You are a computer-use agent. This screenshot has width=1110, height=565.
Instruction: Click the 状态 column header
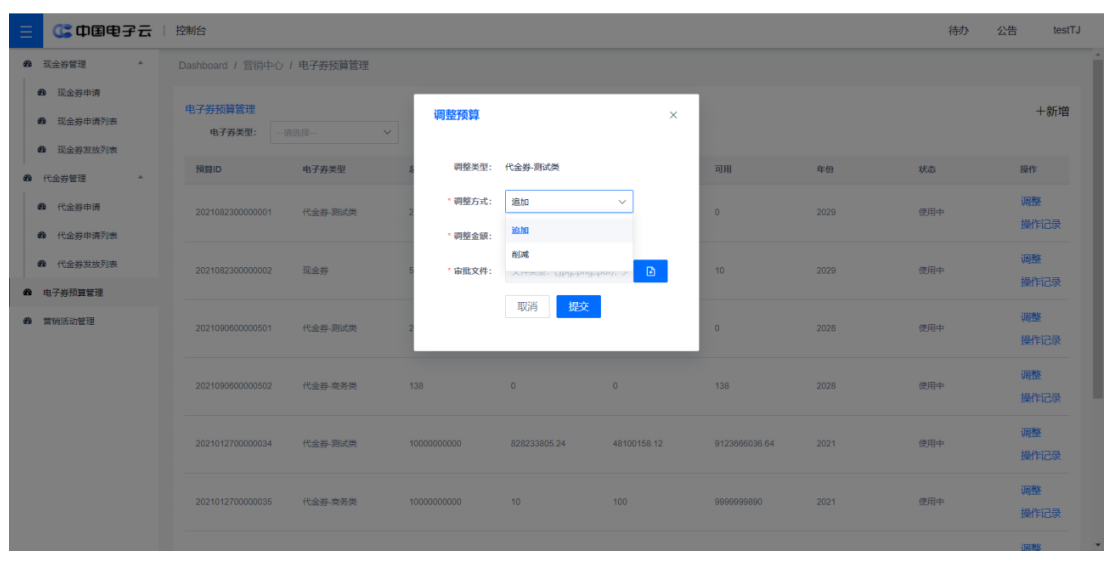(x=927, y=170)
